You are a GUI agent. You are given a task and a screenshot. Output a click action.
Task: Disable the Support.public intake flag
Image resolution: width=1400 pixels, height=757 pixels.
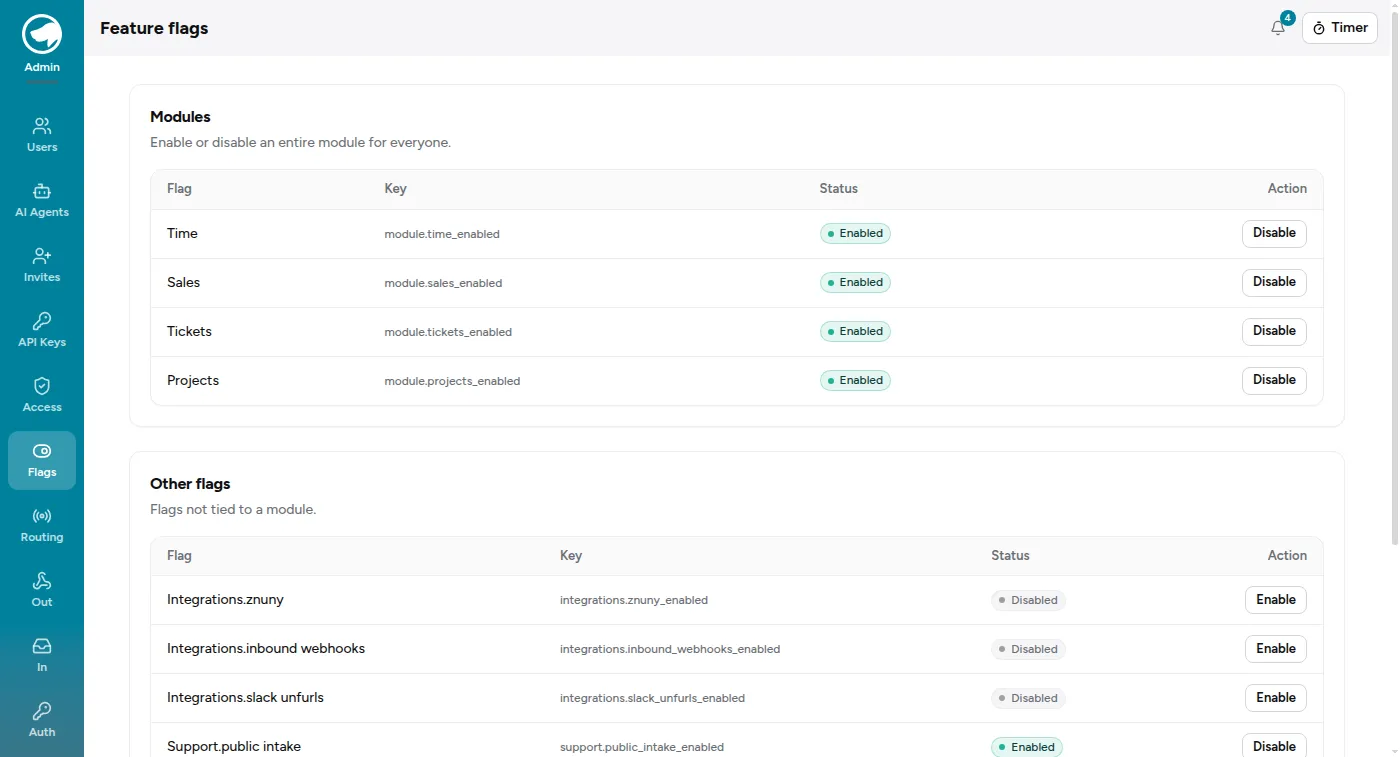click(x=1274, y=746)
